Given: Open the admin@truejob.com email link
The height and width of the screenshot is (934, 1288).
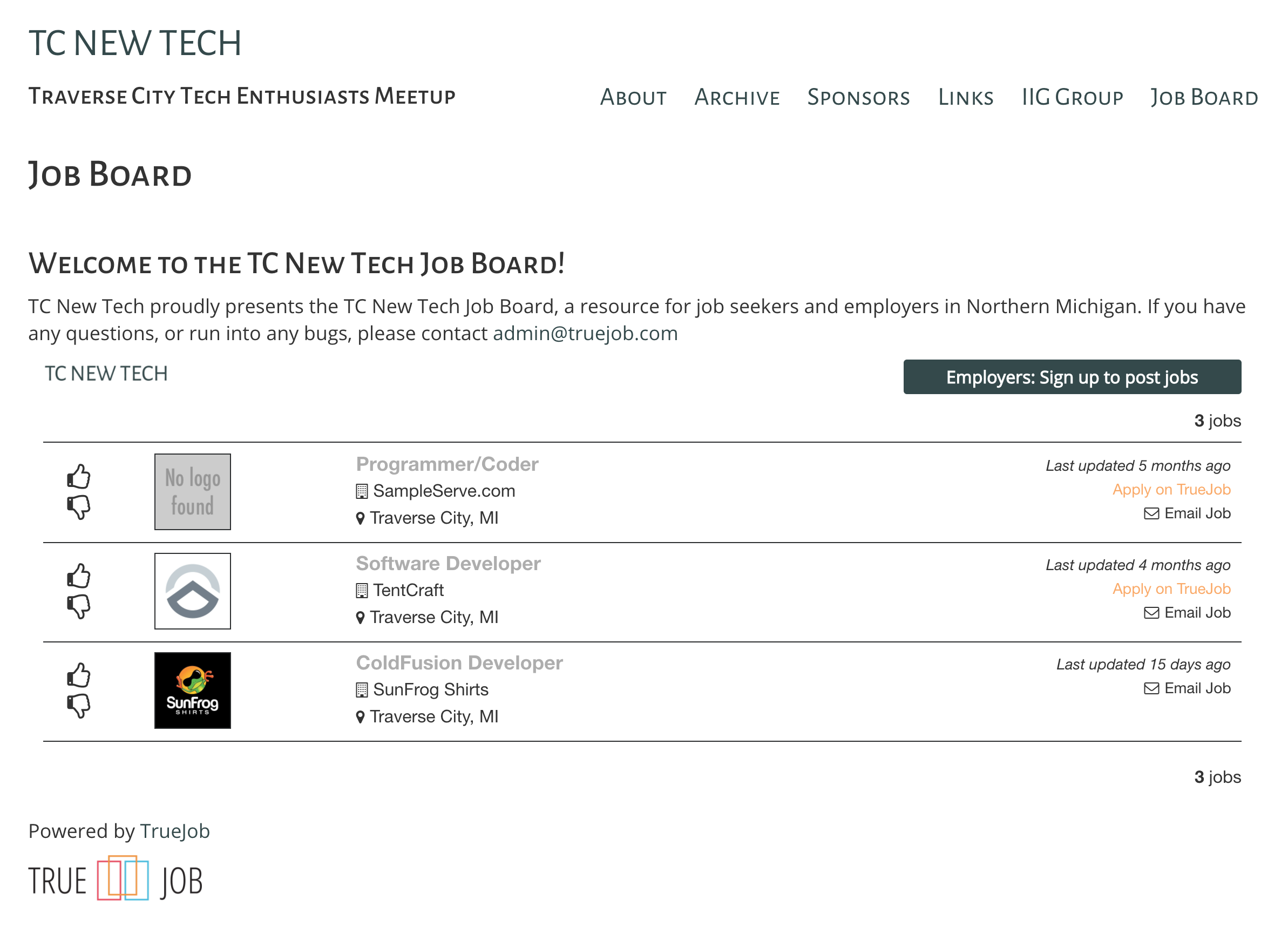Looking at the screenshot, I should 586,334.
